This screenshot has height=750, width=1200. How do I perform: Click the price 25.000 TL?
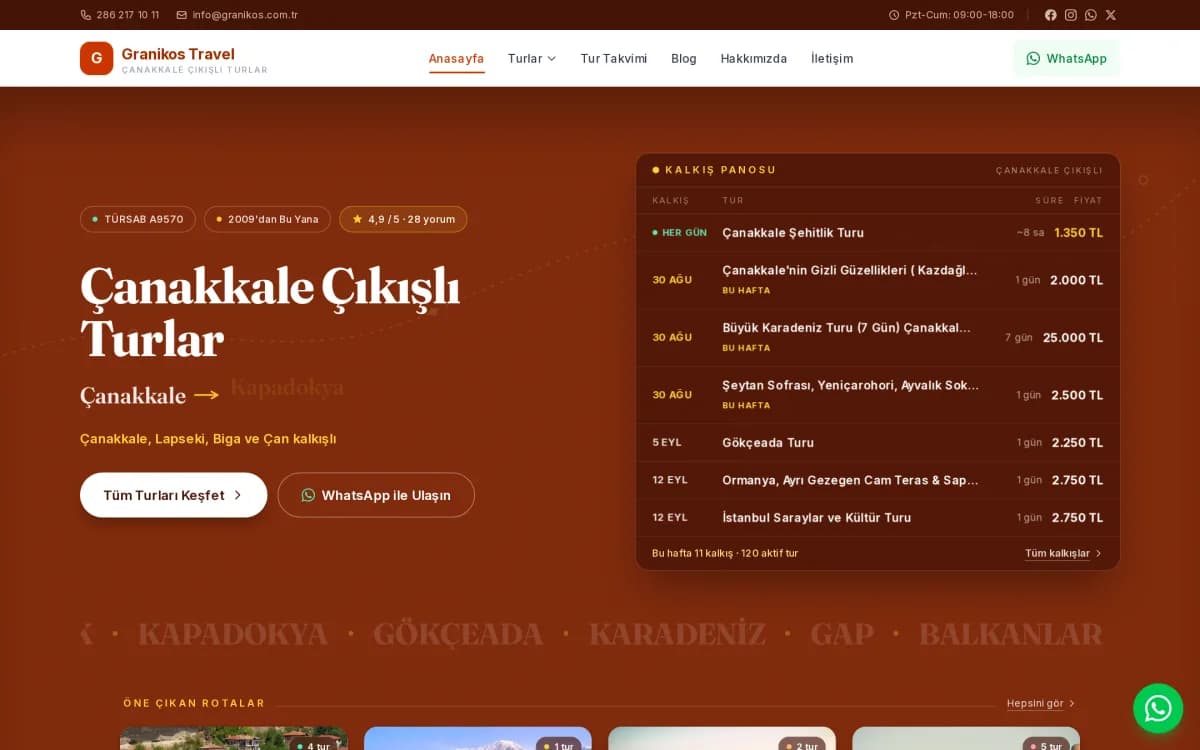click(1073, 338)
